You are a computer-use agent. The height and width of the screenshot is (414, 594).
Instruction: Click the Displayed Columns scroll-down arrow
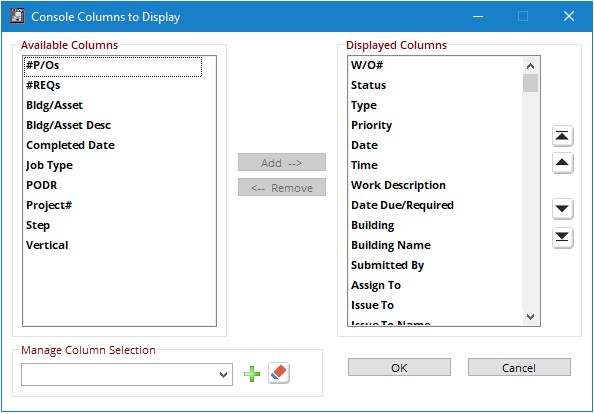[530, 317]
